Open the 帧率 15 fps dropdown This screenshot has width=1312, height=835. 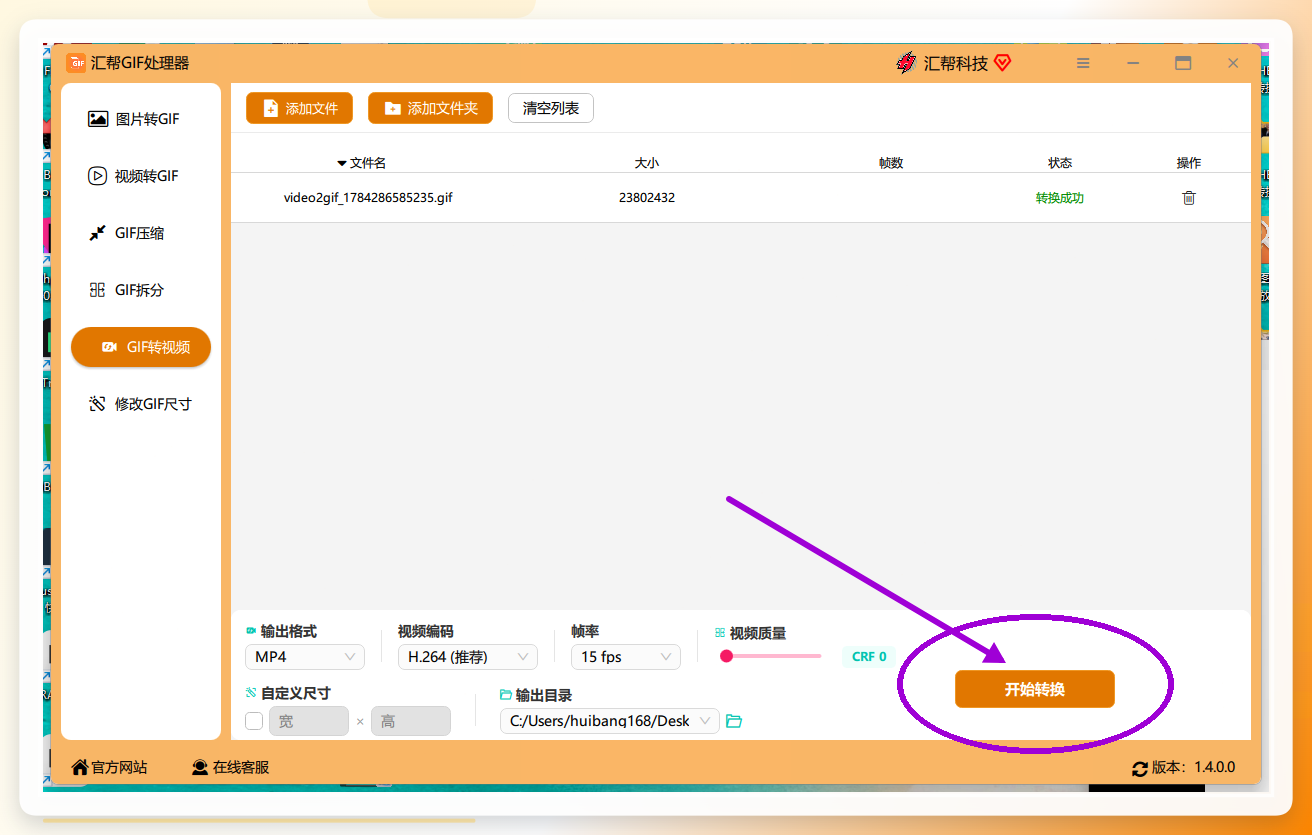click(x=626, y=657)
